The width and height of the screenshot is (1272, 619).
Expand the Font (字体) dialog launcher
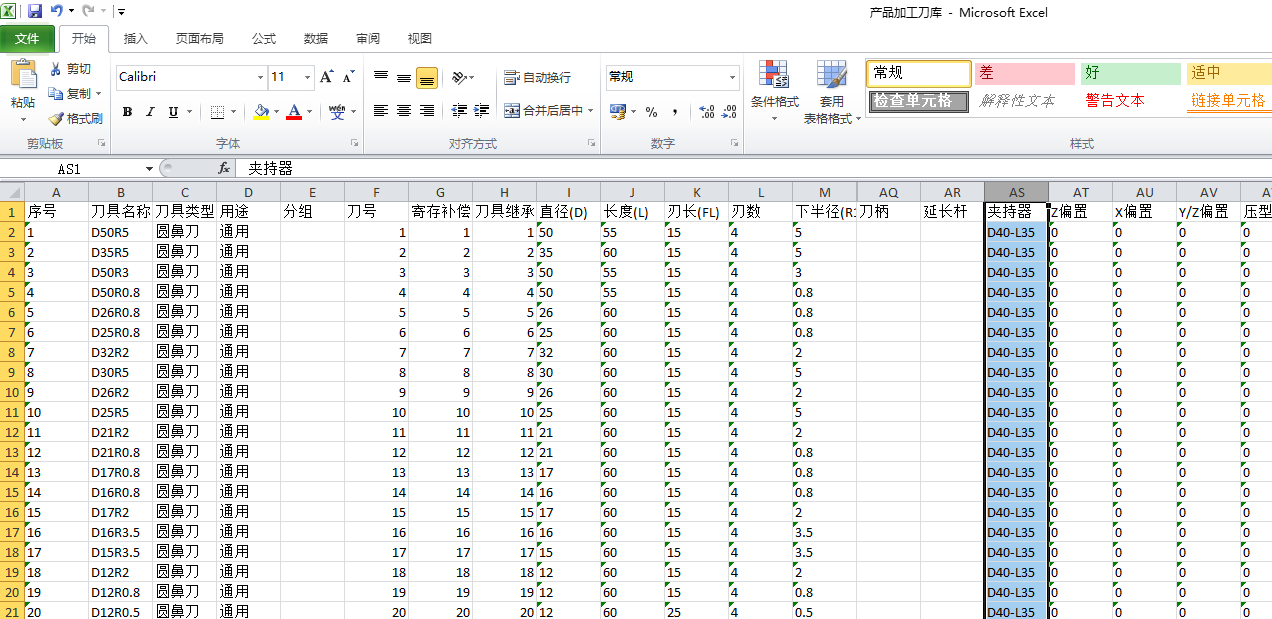tap(354, 144)
